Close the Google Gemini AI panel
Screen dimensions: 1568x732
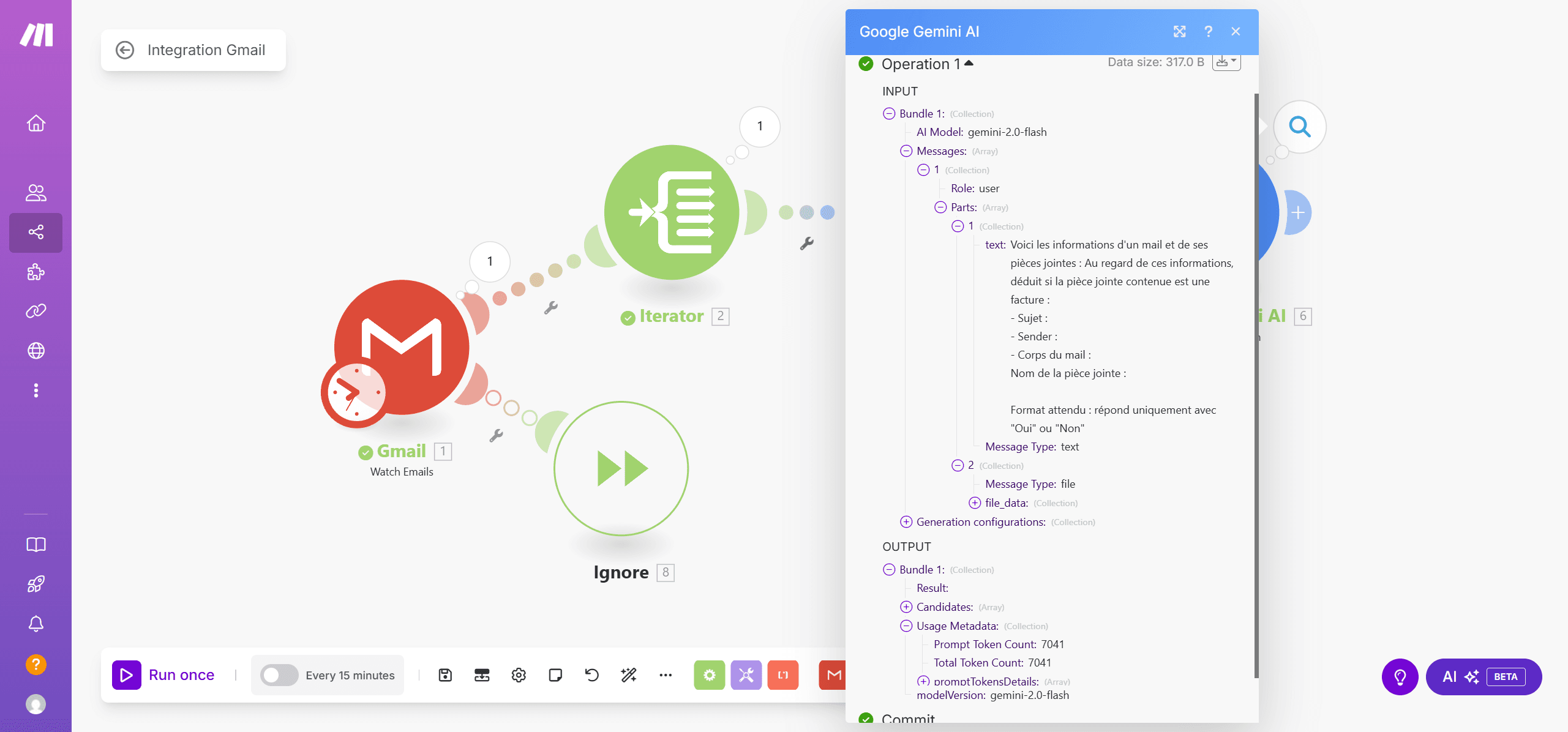[1236, 32]
